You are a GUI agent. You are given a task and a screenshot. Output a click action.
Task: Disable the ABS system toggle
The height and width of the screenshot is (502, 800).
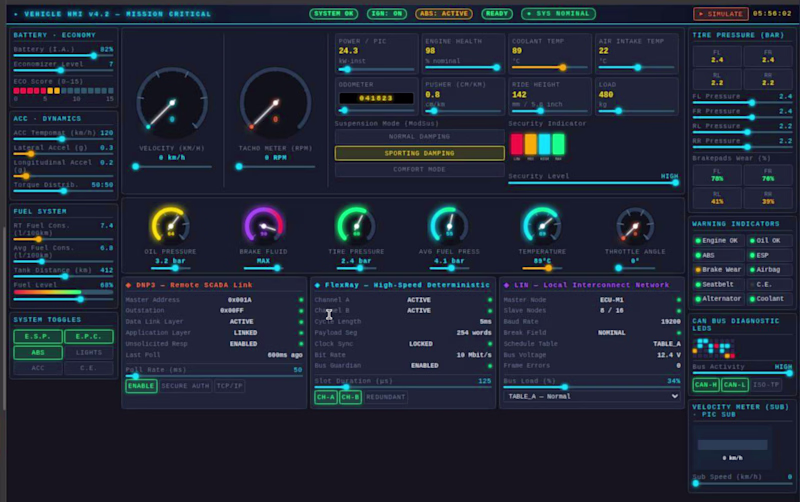pyautogui.click(x=38, y=353)
